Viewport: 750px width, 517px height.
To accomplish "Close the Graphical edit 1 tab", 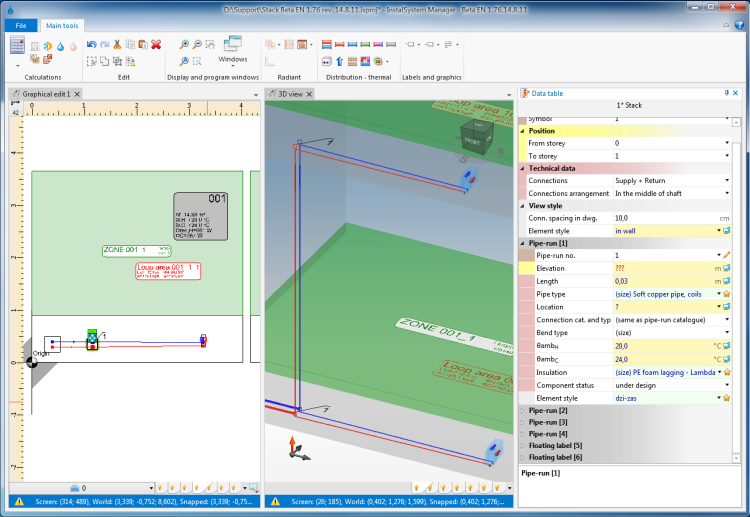I will [77, 94].
